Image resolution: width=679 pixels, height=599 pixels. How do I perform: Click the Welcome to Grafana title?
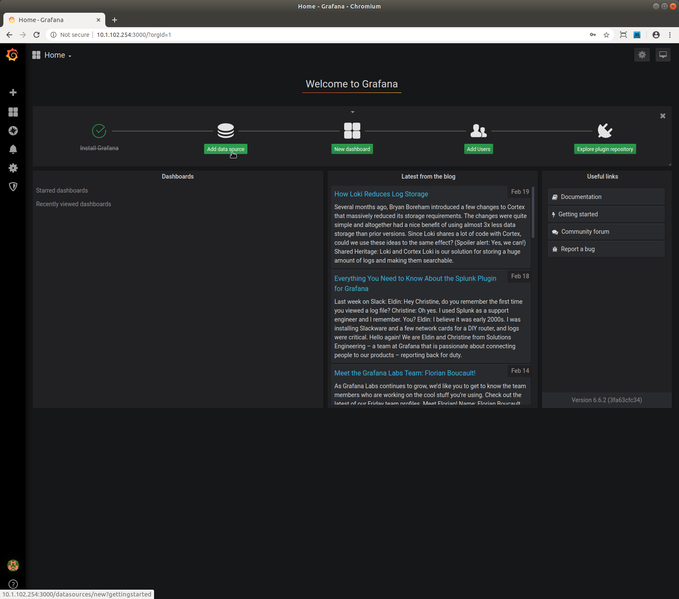[x=352, y=84]
